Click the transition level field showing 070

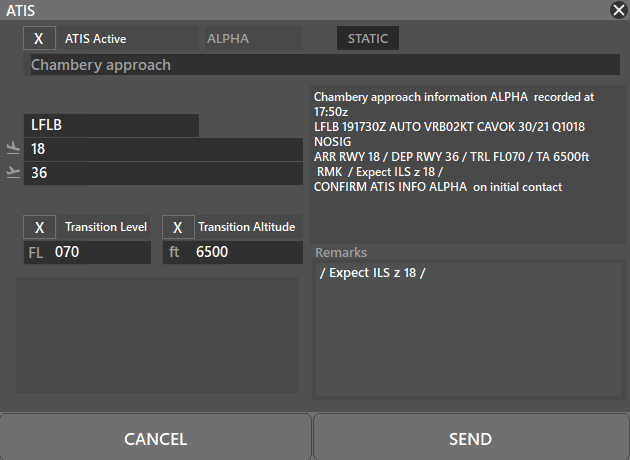click(x=87, y=252)
